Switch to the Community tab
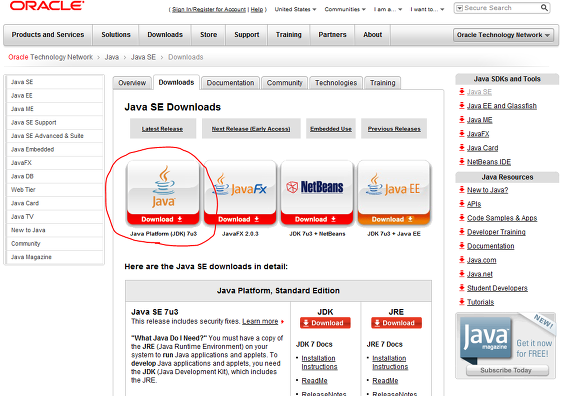Screen dimensions: 580x396 (284, 83)
